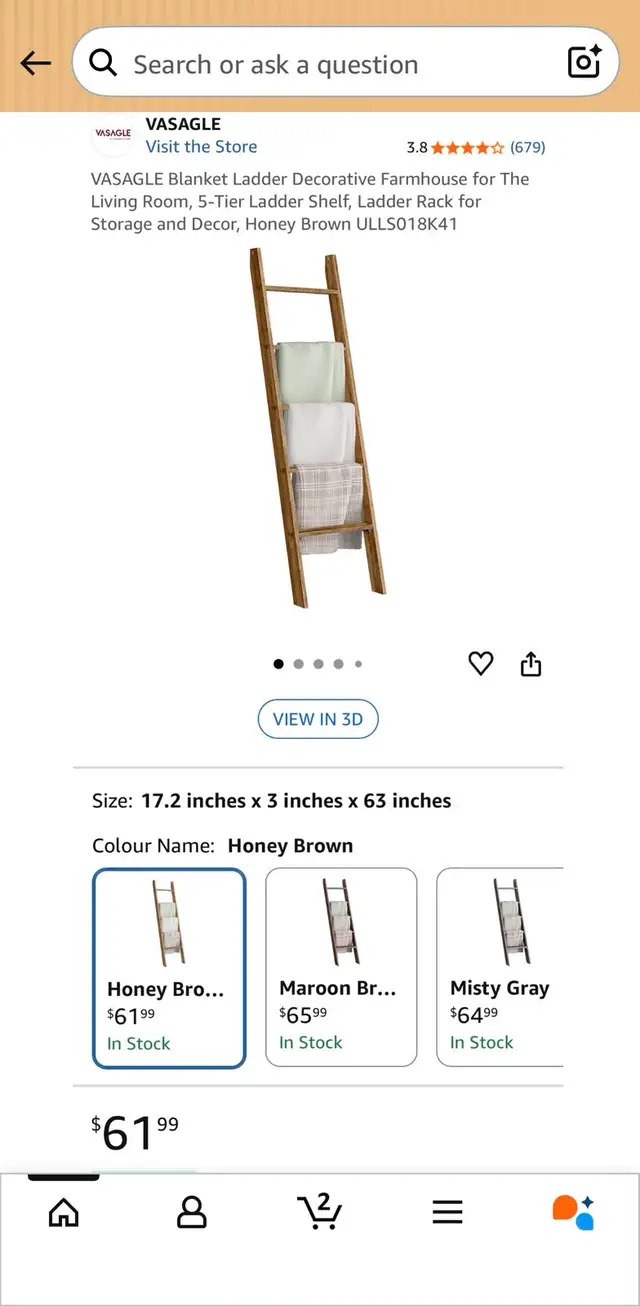Open your account profile icon
Viewport: 640px width, 1306px height.
click(x=192, y=1212)
